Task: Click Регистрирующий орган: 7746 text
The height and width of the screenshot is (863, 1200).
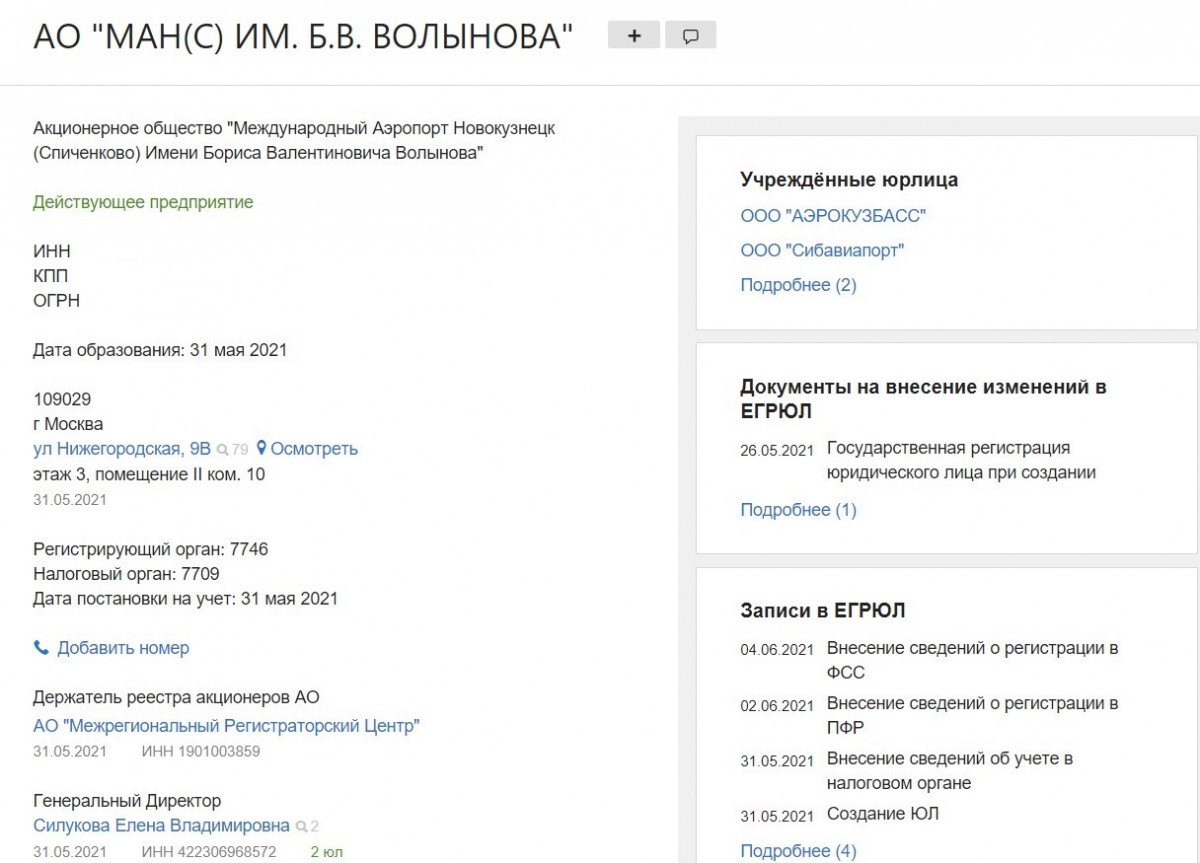Action: [x=151, y=549]
